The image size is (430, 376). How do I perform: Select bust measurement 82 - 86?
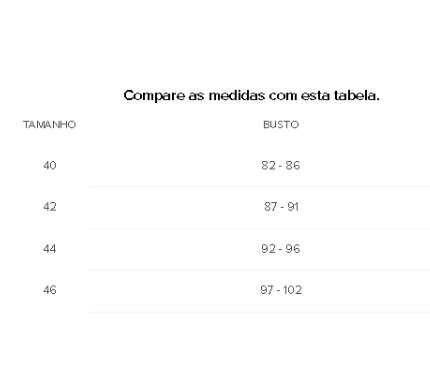tap(281, 165)
